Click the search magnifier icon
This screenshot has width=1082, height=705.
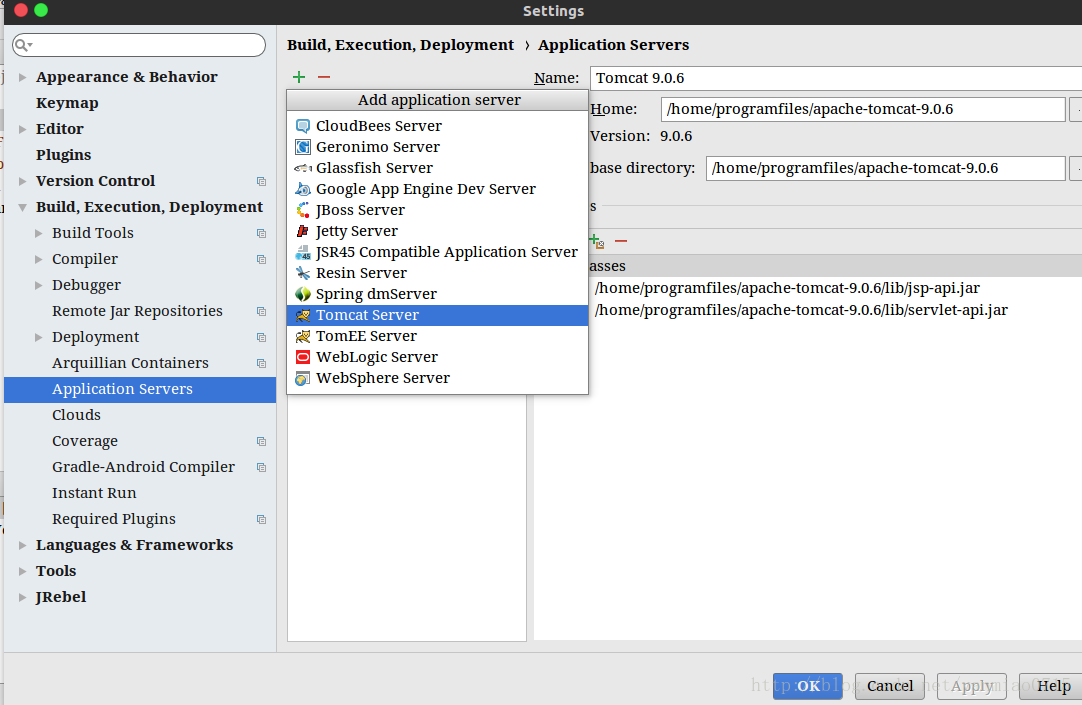click(x=23, y=46)
